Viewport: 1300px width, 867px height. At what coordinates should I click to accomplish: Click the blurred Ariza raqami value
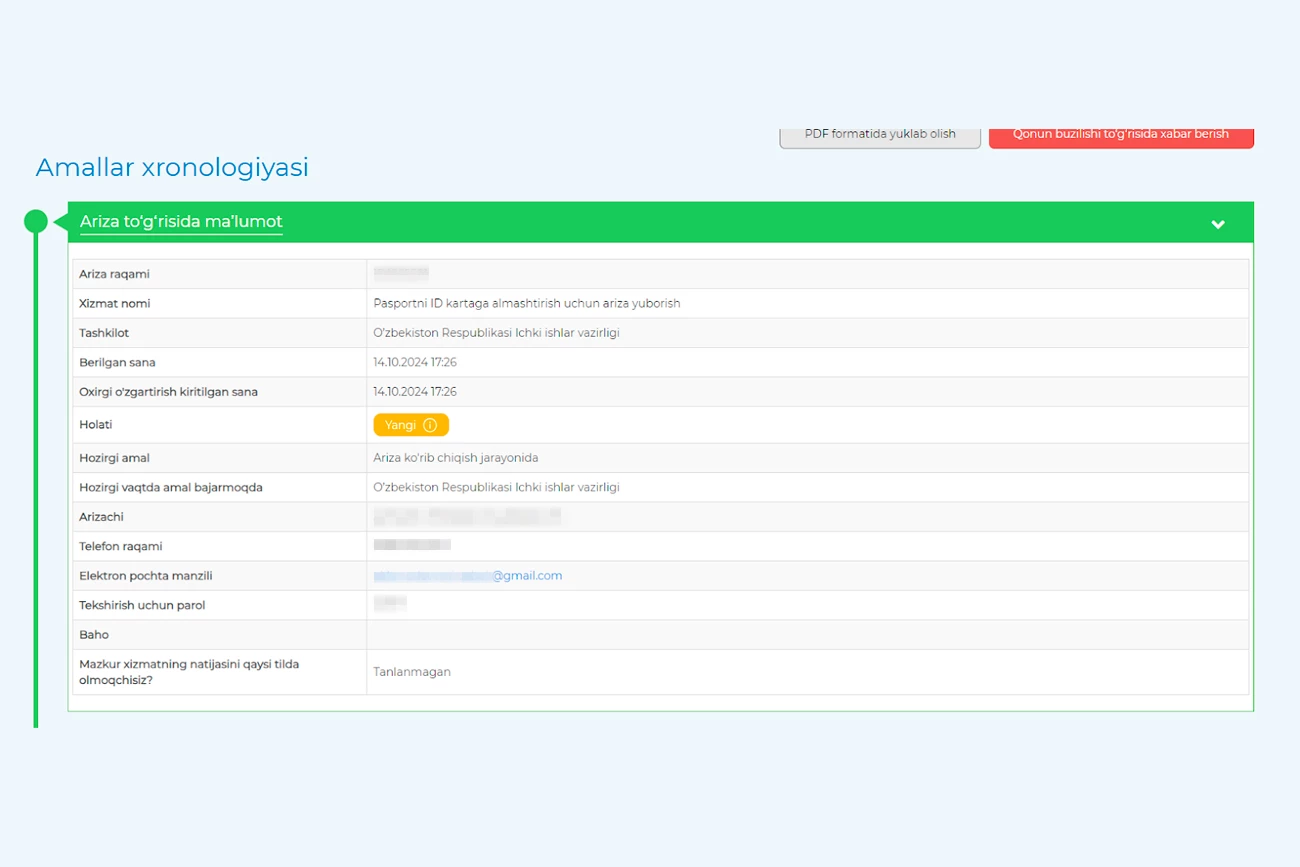[x=401, y=272]
